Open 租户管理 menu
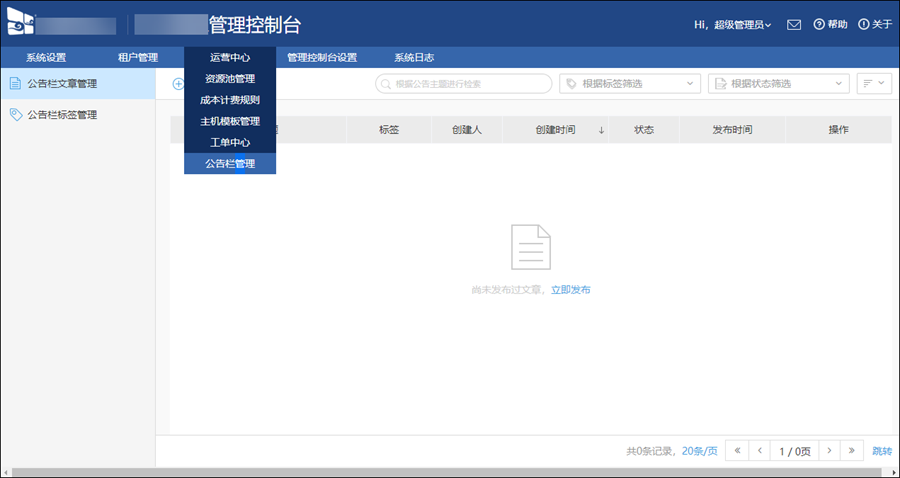The height and width of the screenshot is (478, 900). point(138,57)
